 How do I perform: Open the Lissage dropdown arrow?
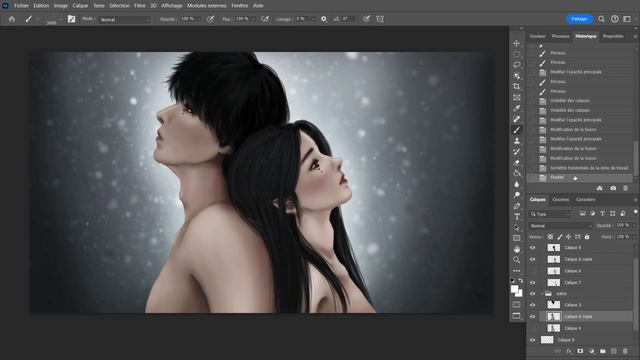pos(313,19)
